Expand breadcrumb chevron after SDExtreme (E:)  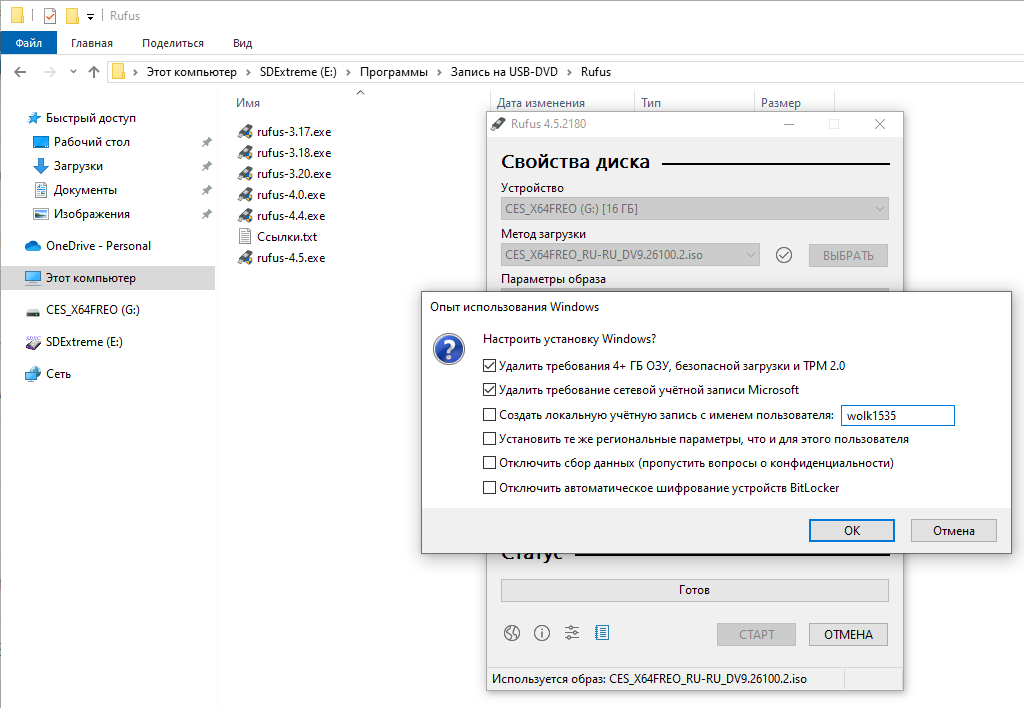348,72
